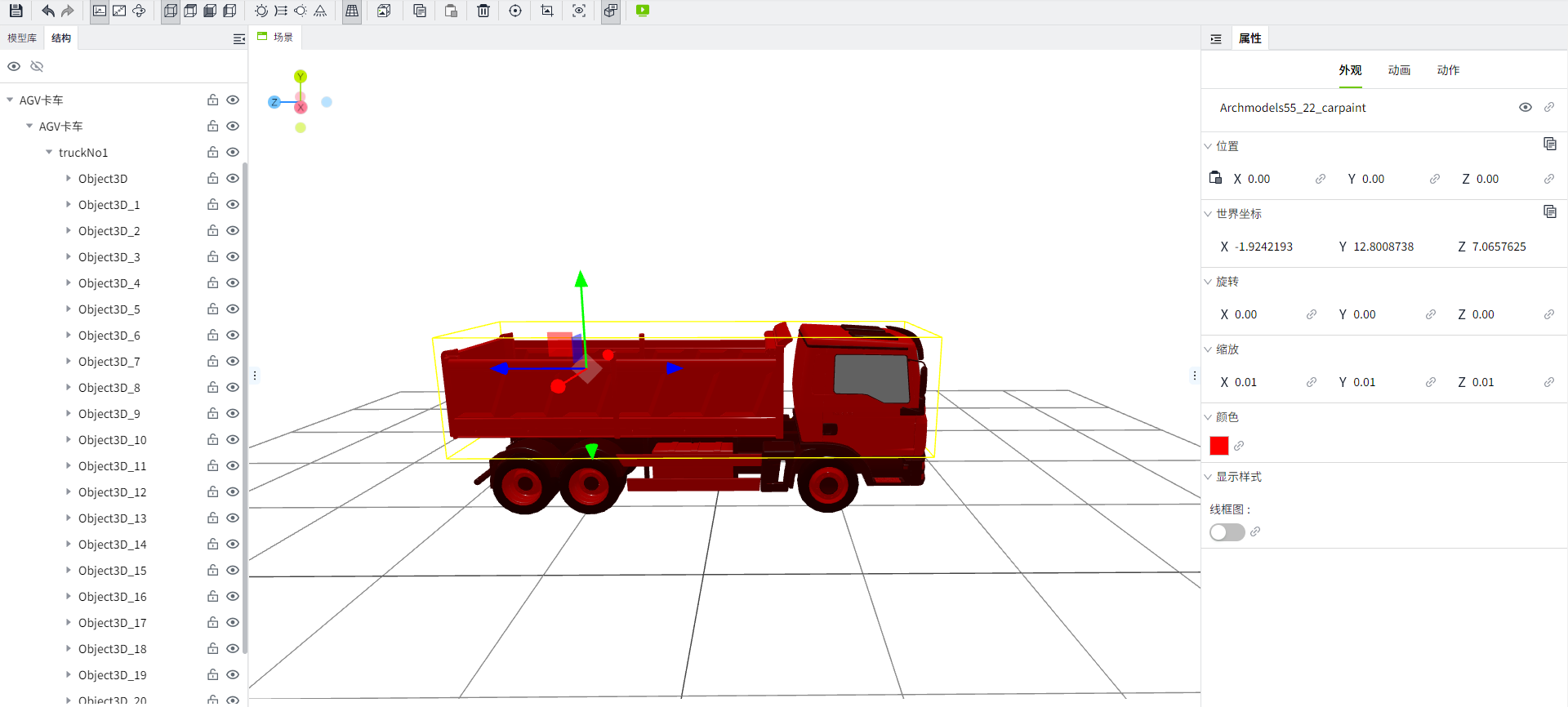Toggle the ground grid icon
1568x707 pixels.
352,11
